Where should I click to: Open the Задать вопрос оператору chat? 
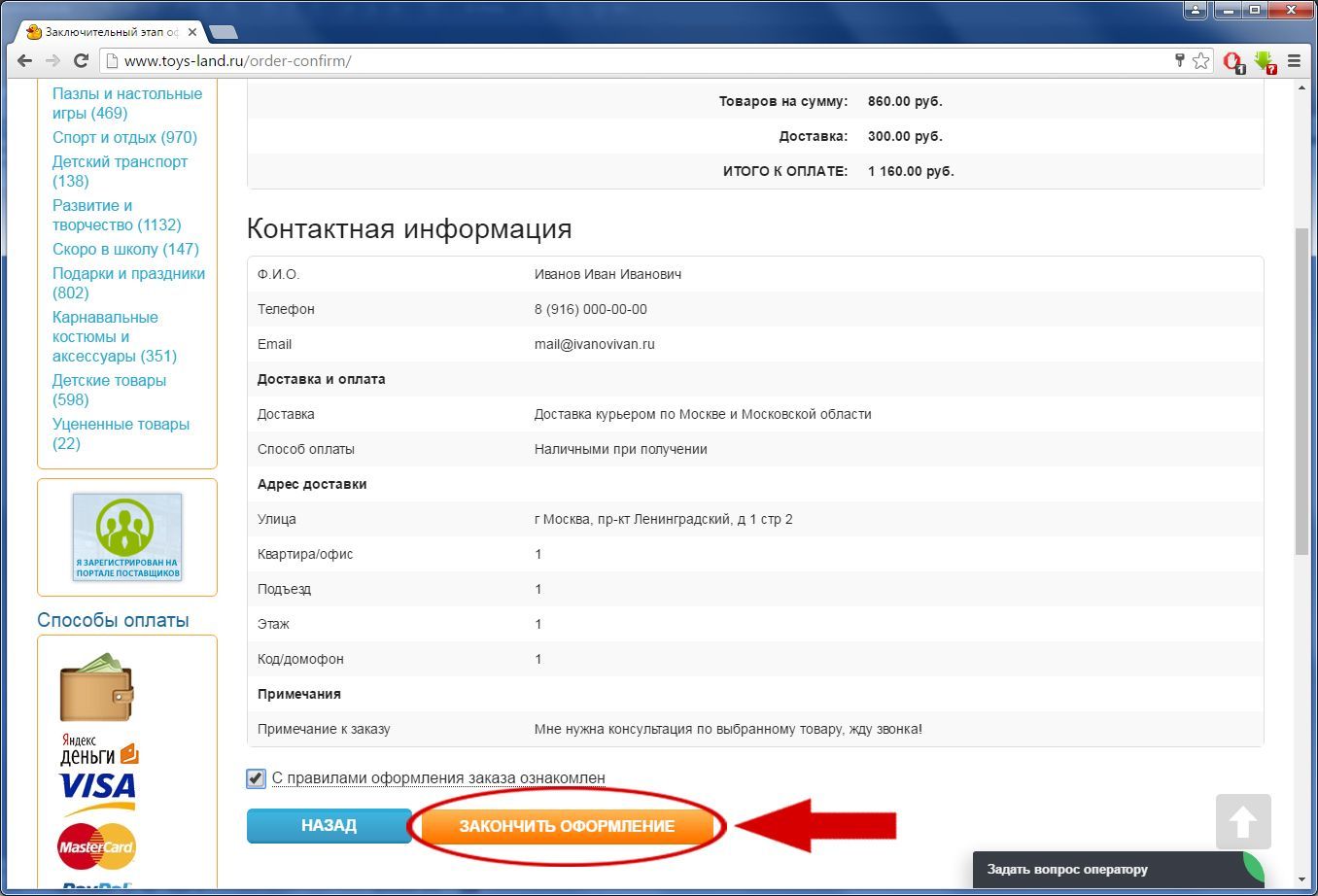[1118, 870]
